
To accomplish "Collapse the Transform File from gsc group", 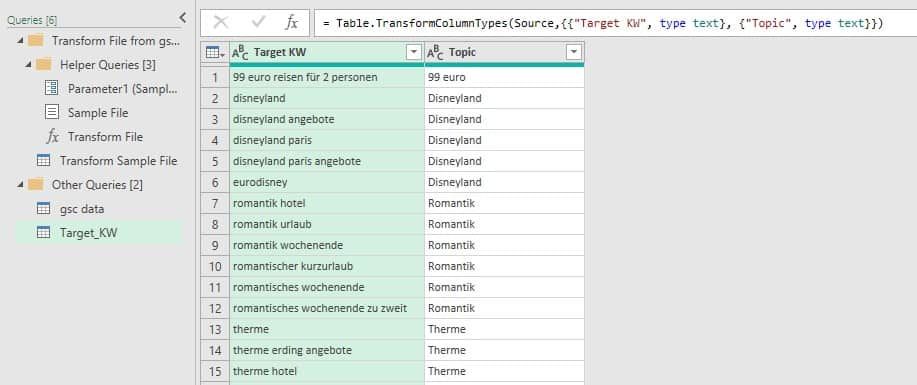I will (21, 41).
